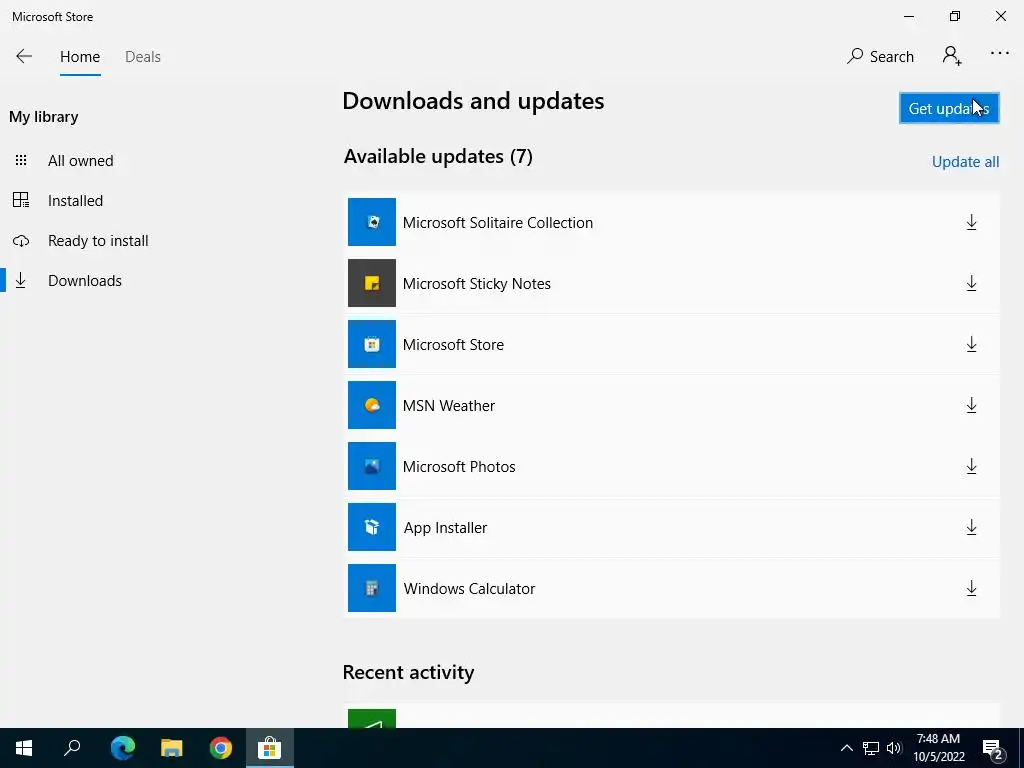Launch Google Chrome from the taskbar
The width and height of the screenshot is (1024, 768).
pos(221,748)
